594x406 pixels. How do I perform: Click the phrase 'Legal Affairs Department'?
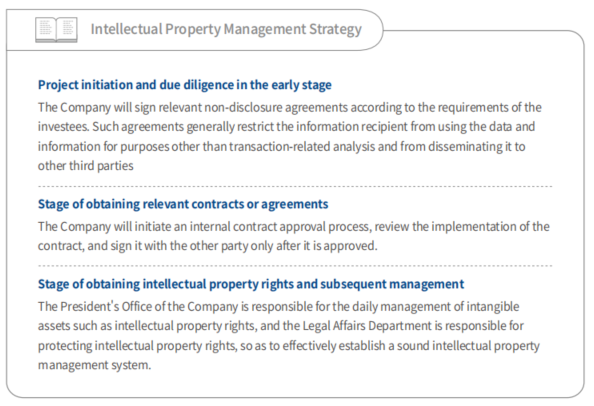click(367, 326)
